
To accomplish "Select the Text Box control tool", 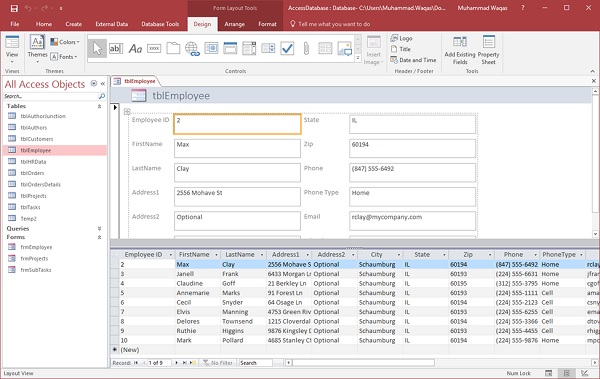I will coord(116,49).
